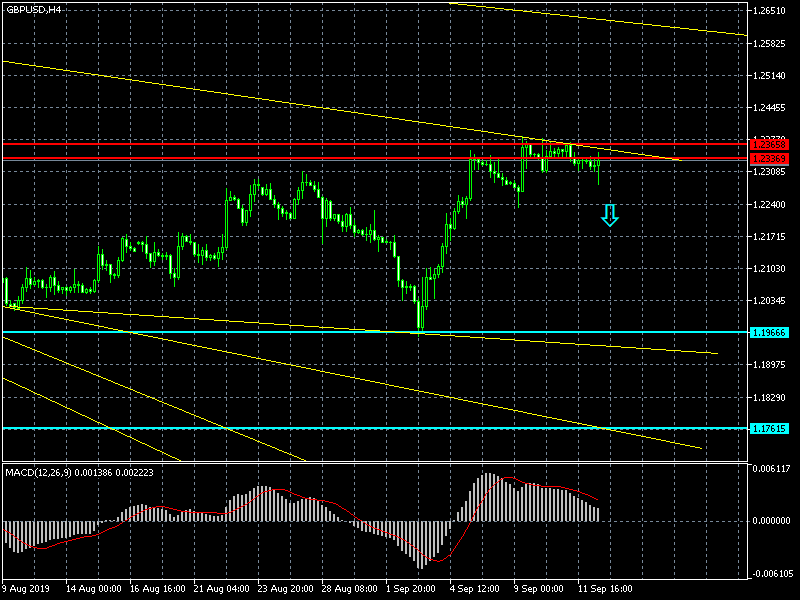Click the 21 Aug 04:00 time label
800x600 pixels.
(222, 589)
